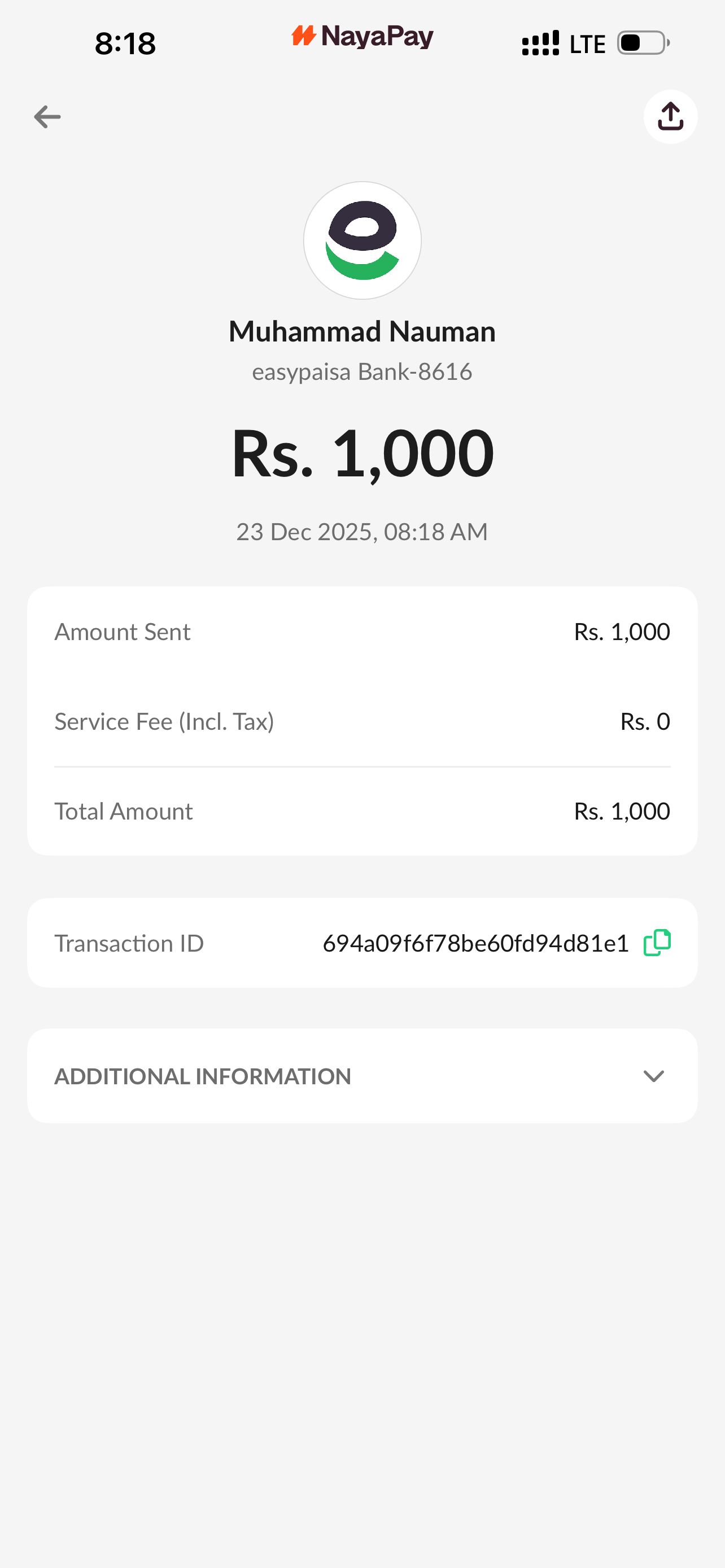Tap the share receipt icon

pyautogui.click(x=670, y=117)
